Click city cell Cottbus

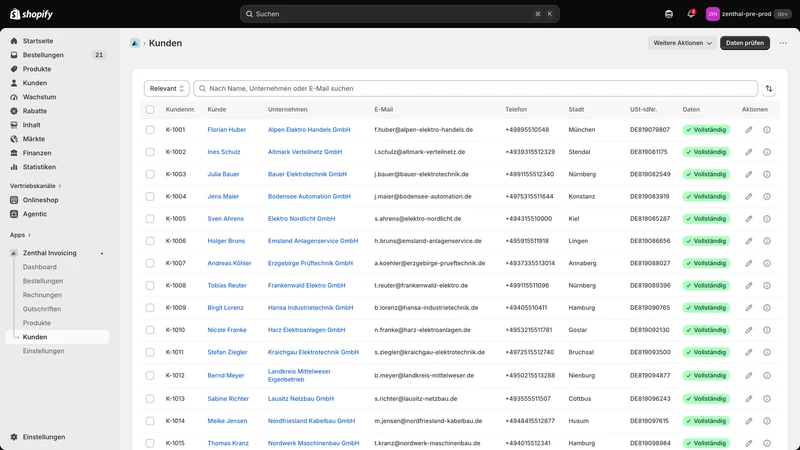(580, 399)
